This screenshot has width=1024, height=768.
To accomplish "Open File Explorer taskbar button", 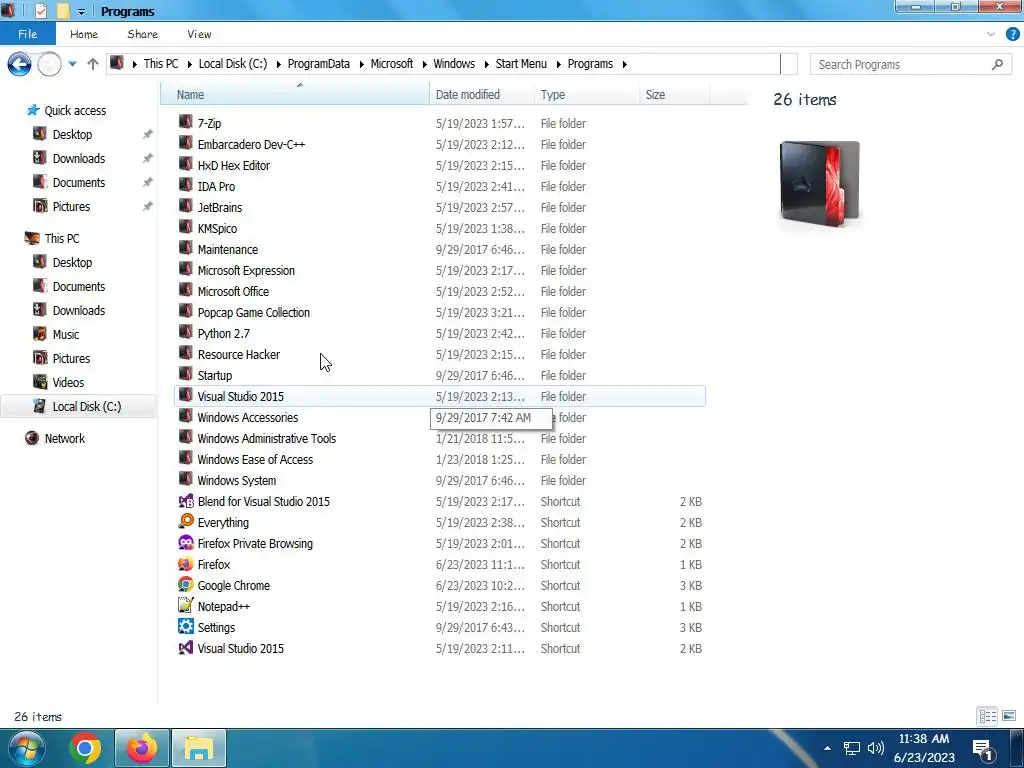I will pyautogui.click(x=199, y=748).
